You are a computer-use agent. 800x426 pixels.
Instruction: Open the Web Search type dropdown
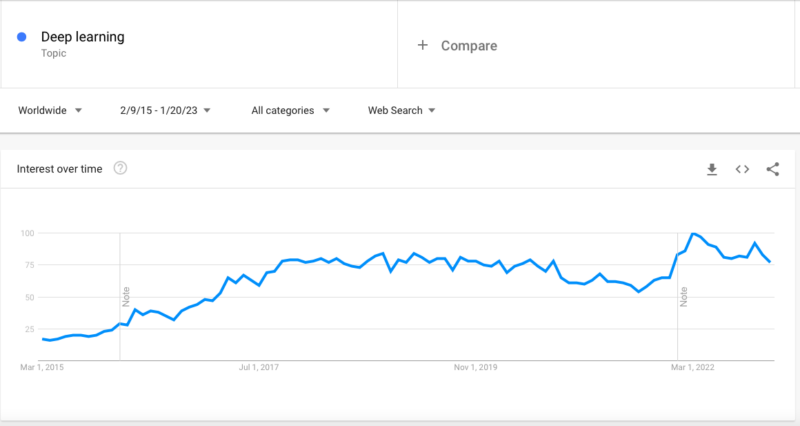click(x=401, y=110)
